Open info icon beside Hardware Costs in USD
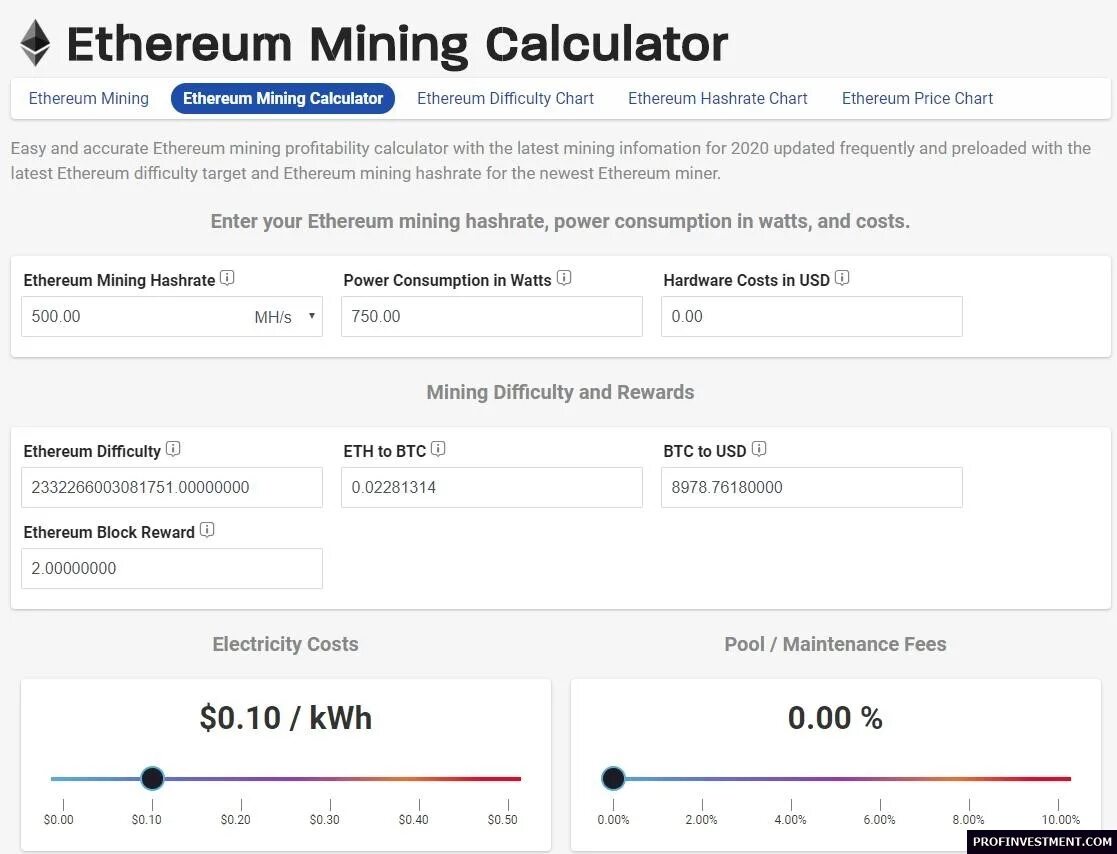Image resolution: width=1117 pixels, height=854 pixels. 842,278
